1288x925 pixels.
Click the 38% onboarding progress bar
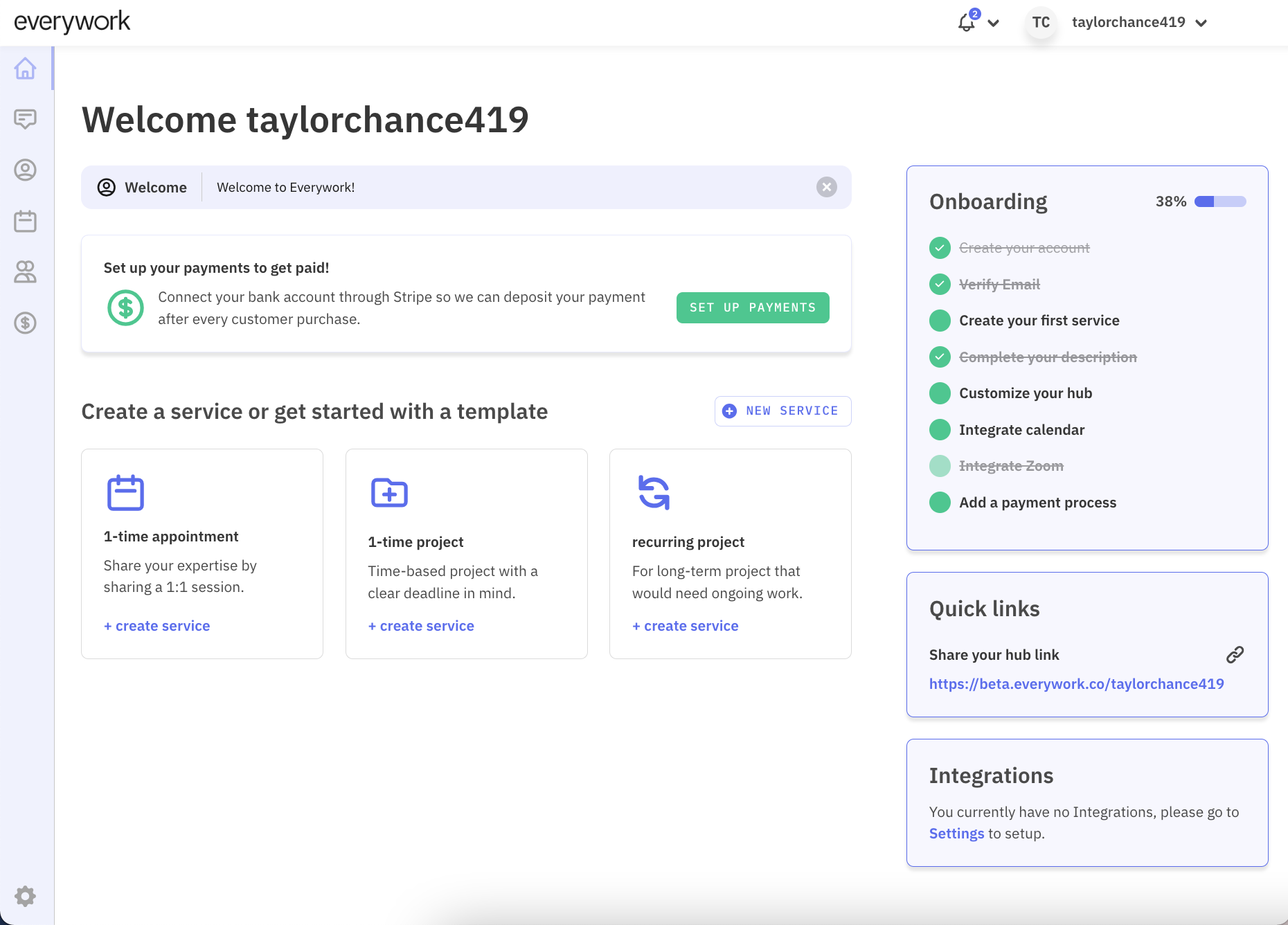pos(1219,201)
